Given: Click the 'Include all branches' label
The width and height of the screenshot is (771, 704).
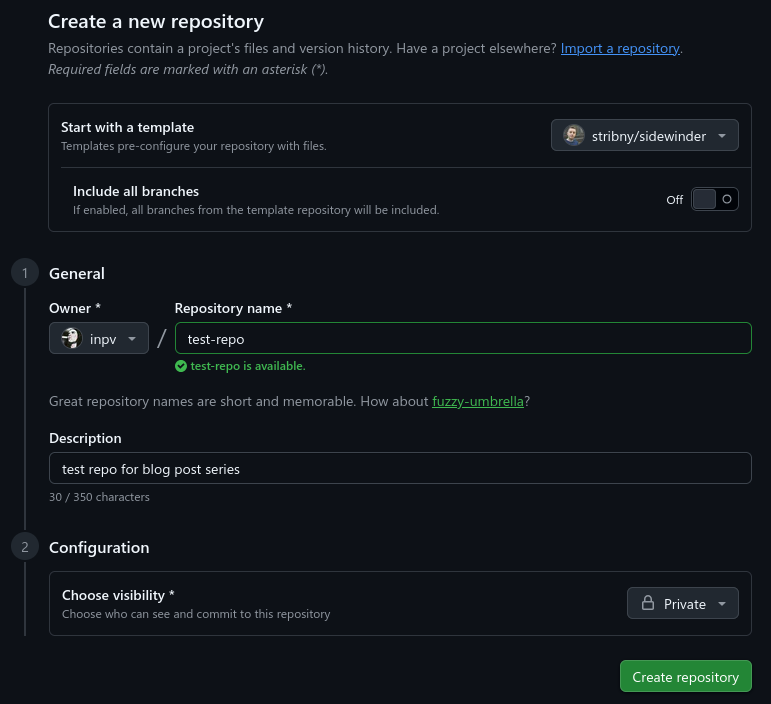Looking at the screenshot, I should (x=136, y=191).
